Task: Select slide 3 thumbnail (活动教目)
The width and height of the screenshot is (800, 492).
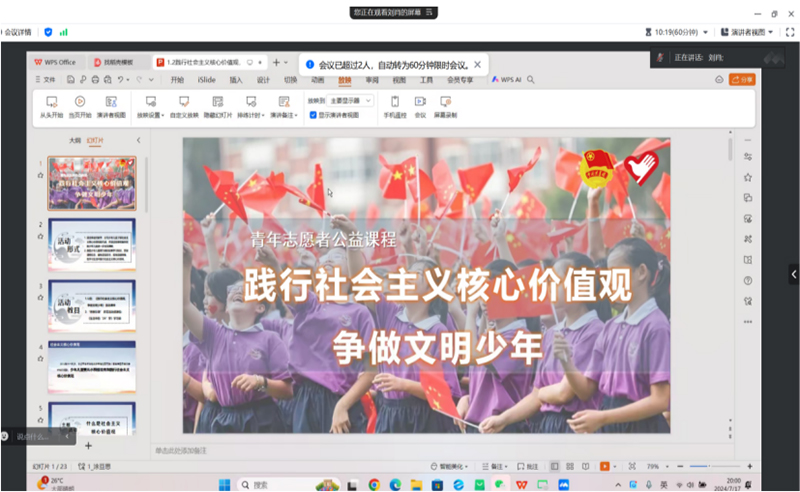Action: [x=92, y=306]
